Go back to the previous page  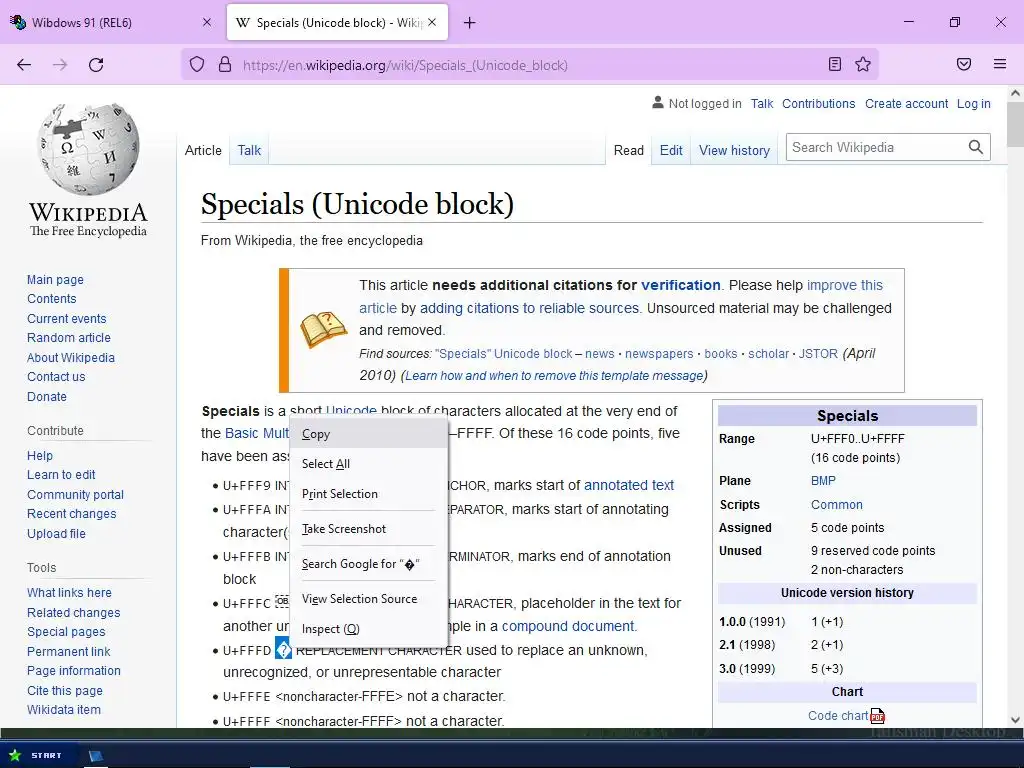click(x=24, y=65)
